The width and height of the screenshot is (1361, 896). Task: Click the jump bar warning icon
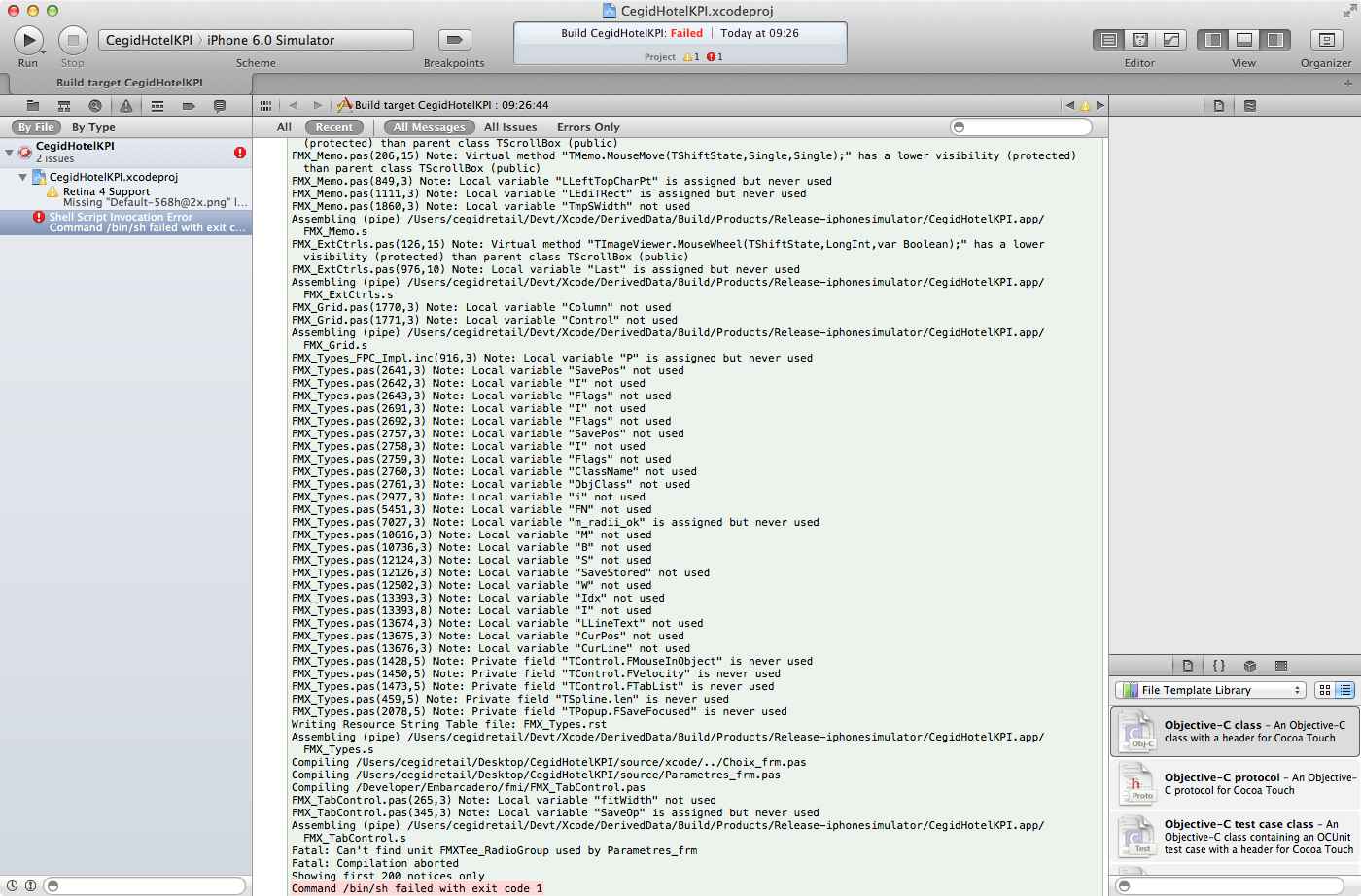tap(1085, 105)
